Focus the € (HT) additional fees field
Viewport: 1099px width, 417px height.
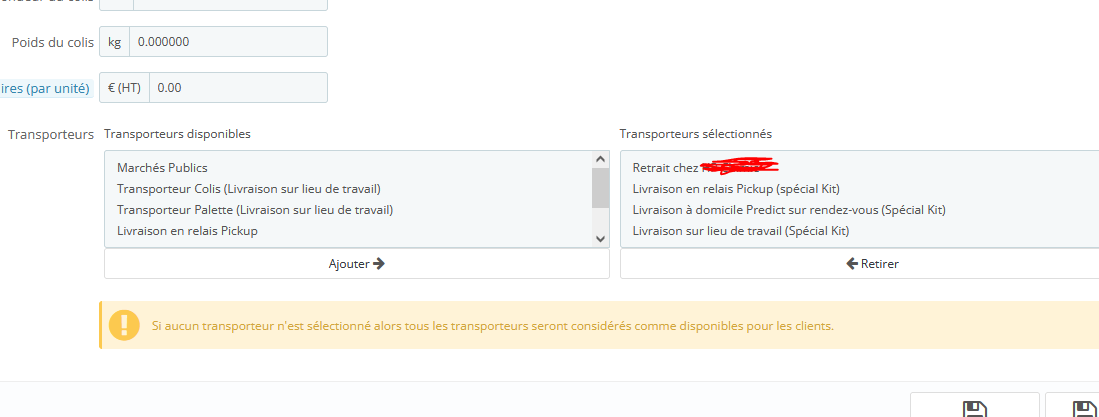238,88
